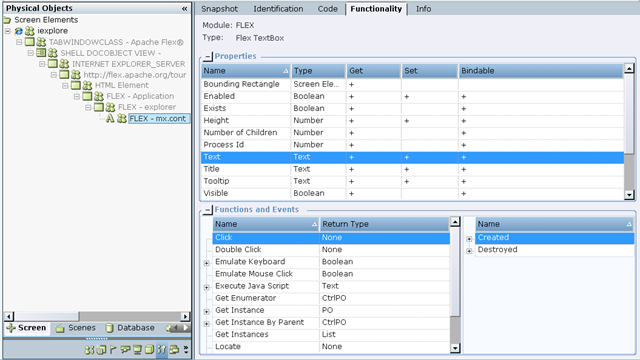Switch to the Screen tab
Screen dimensions: 640x360
click(x=27, y=328)
